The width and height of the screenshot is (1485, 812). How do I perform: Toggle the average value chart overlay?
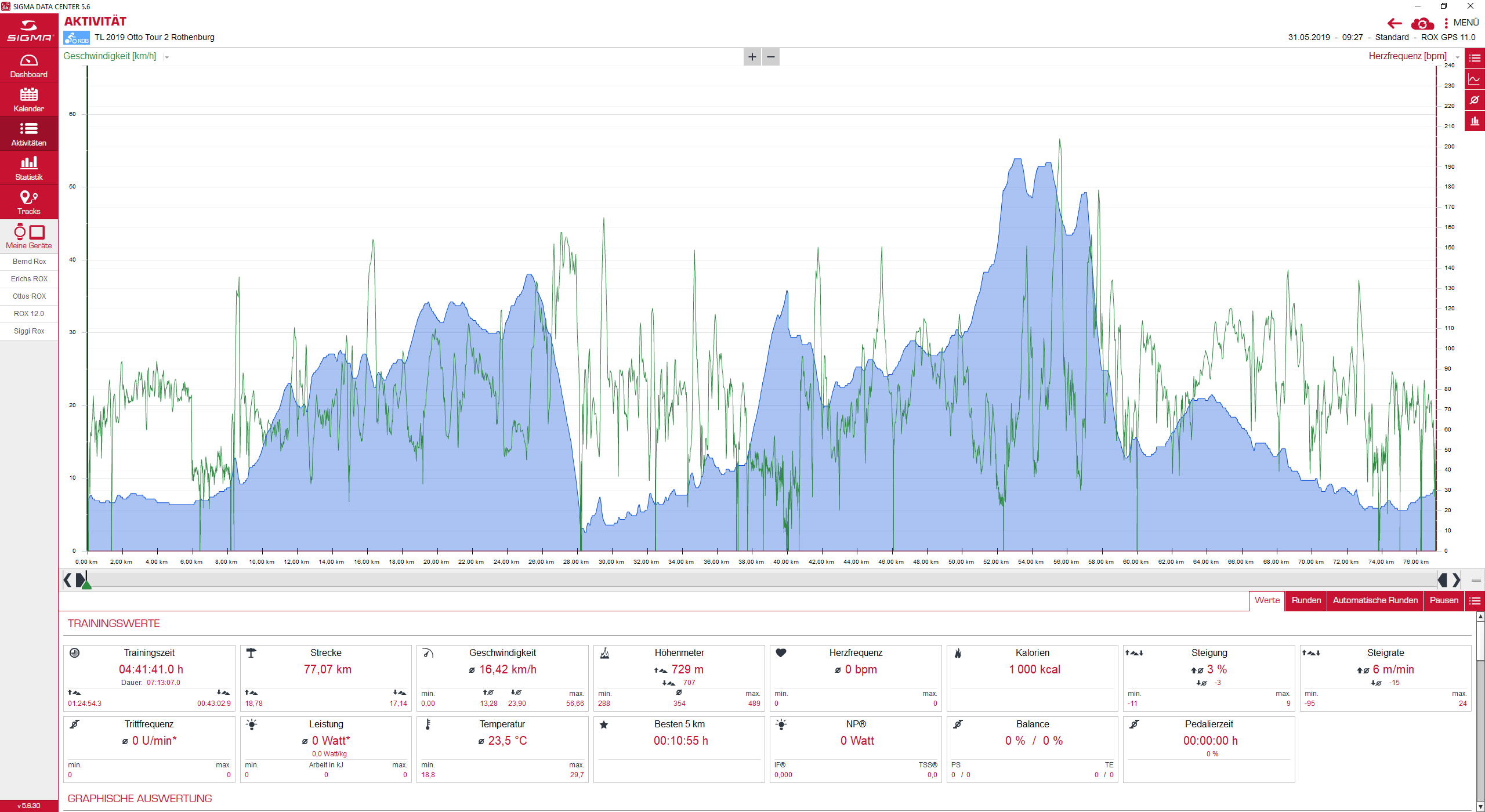pos(1475,100)
